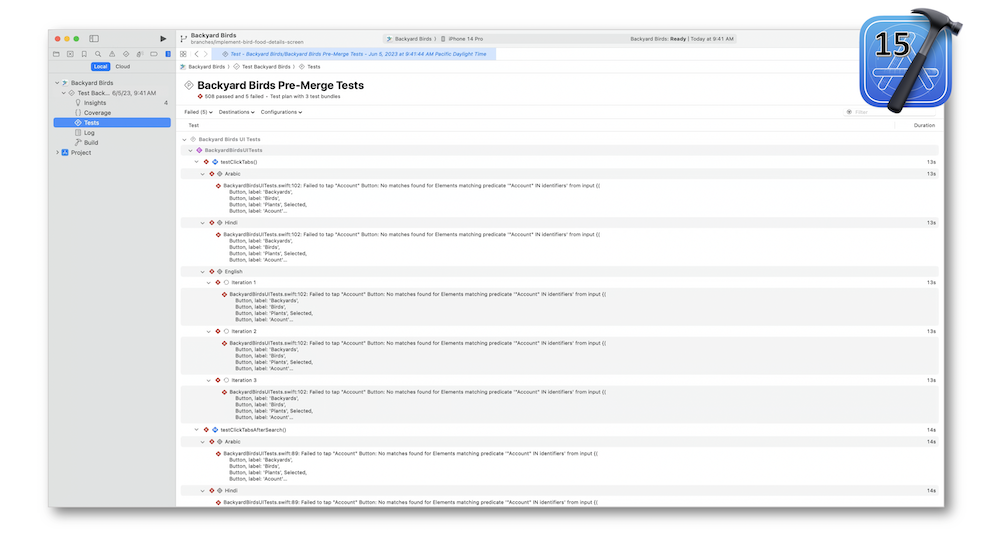This screenshot has width=1000, height=539.
Task: Select Build in the navigator
Action: 91,143
